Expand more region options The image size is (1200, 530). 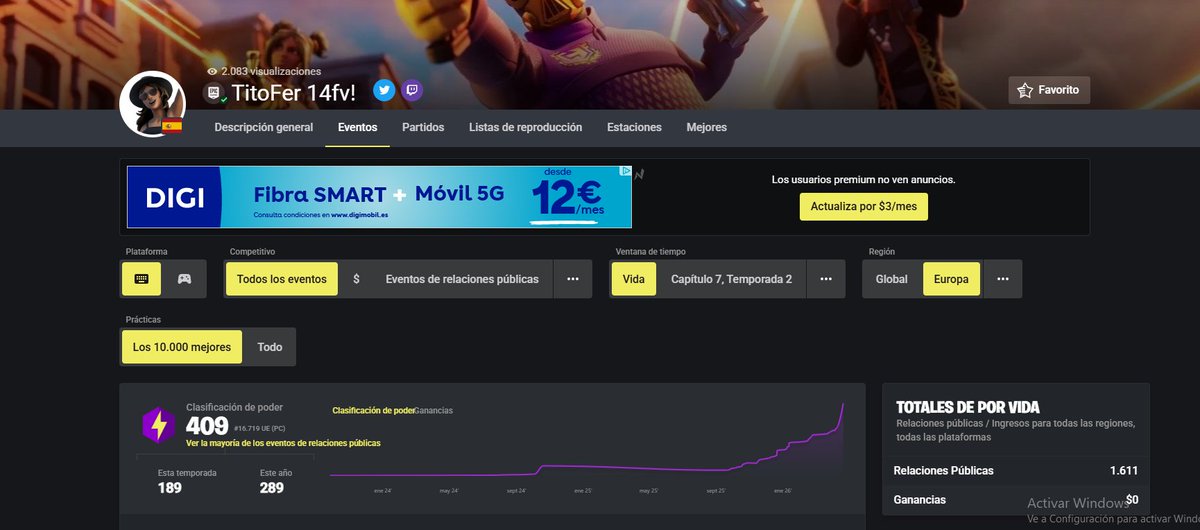[x=1002, y=279]
